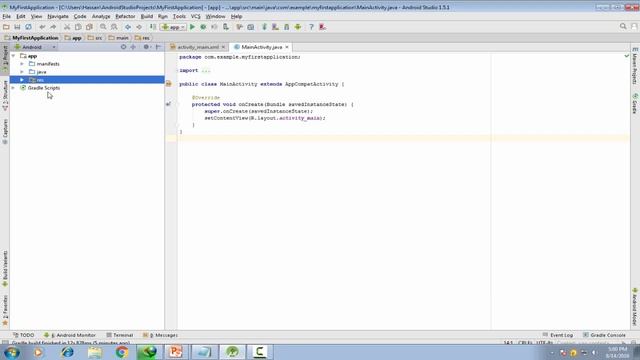Expand the res folder arrow
Screen dimensions: 640x360
click(22, 80)
